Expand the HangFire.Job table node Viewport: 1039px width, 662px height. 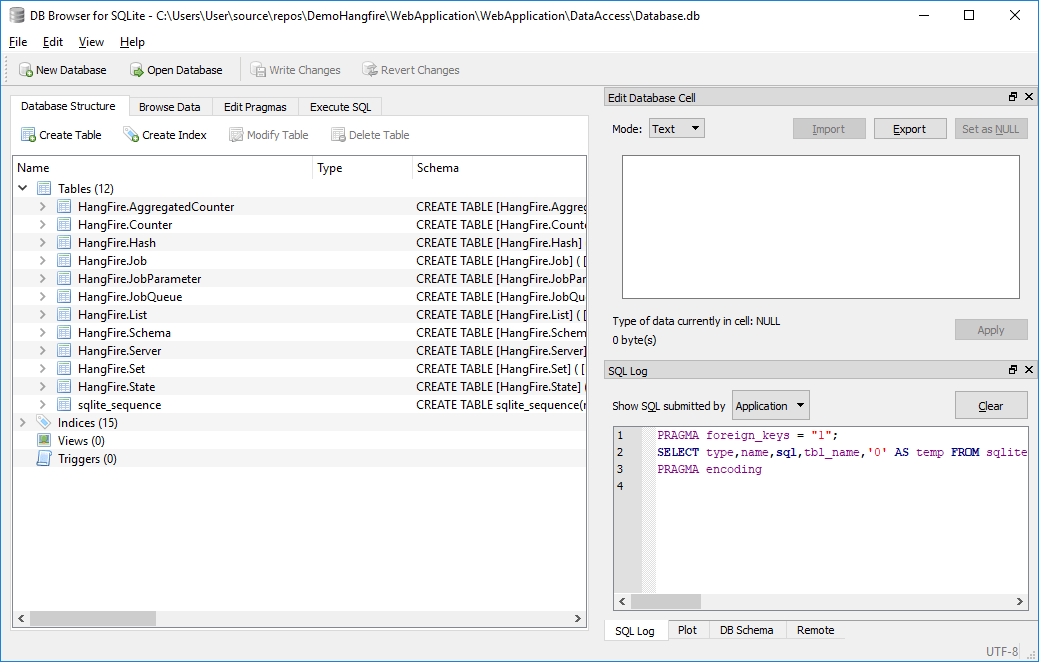42,260
